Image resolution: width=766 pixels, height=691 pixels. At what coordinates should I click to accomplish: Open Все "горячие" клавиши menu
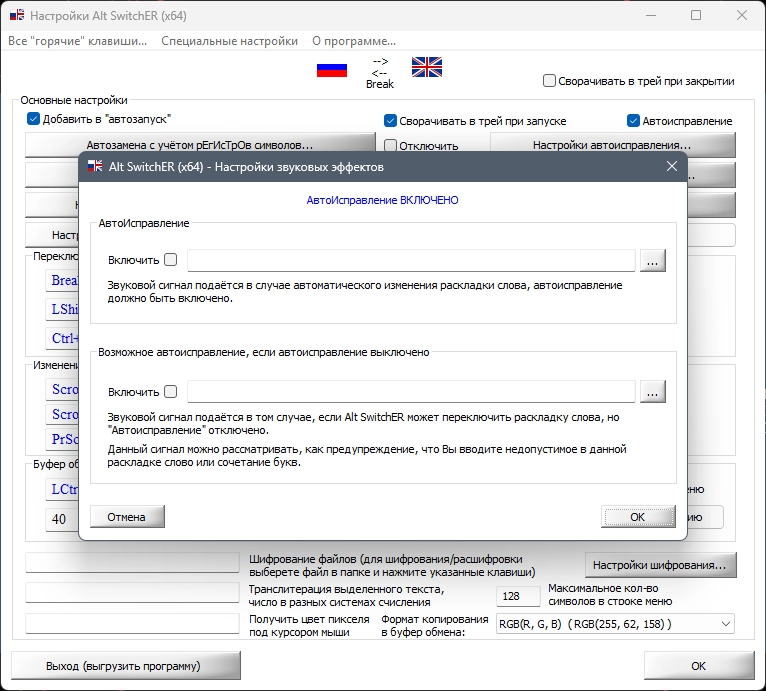point(77,41)
